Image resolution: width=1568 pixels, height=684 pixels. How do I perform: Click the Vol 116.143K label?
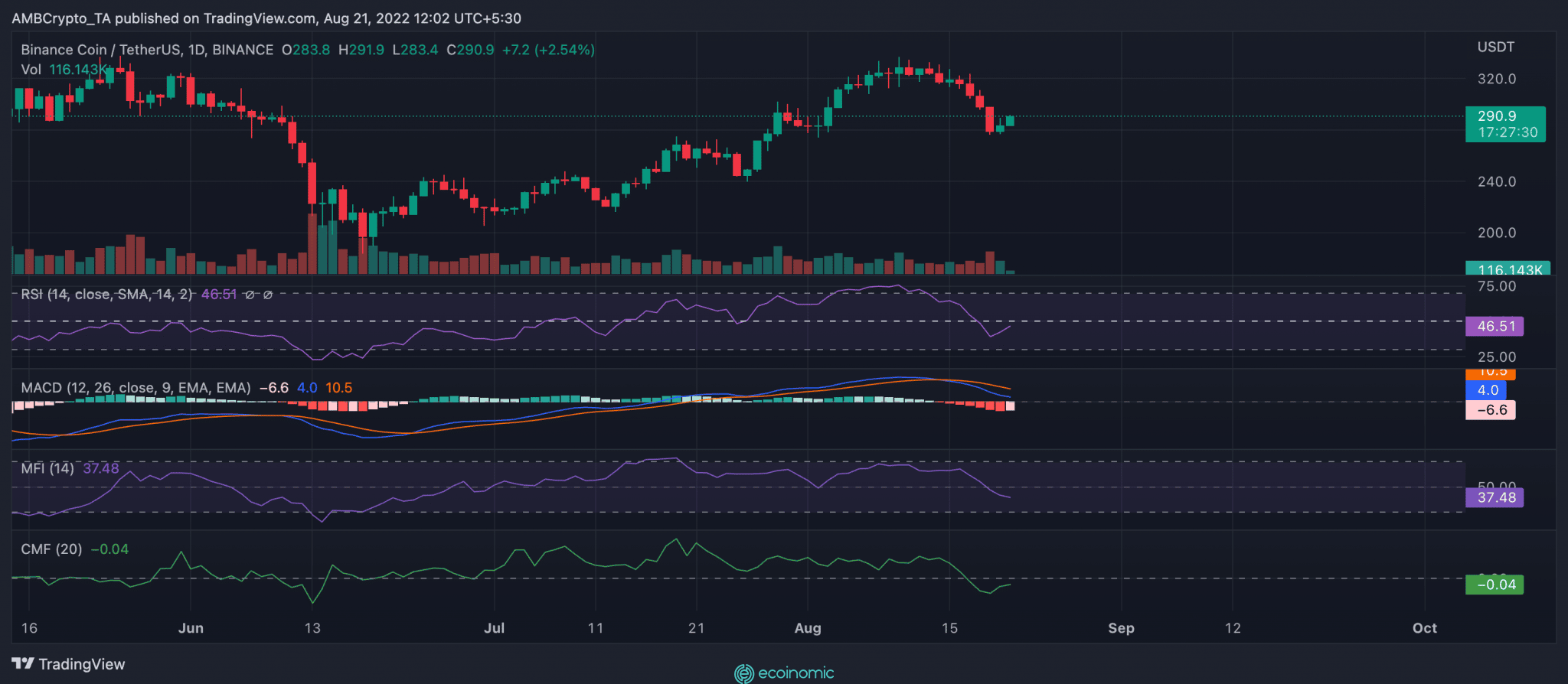pos(65,70)
